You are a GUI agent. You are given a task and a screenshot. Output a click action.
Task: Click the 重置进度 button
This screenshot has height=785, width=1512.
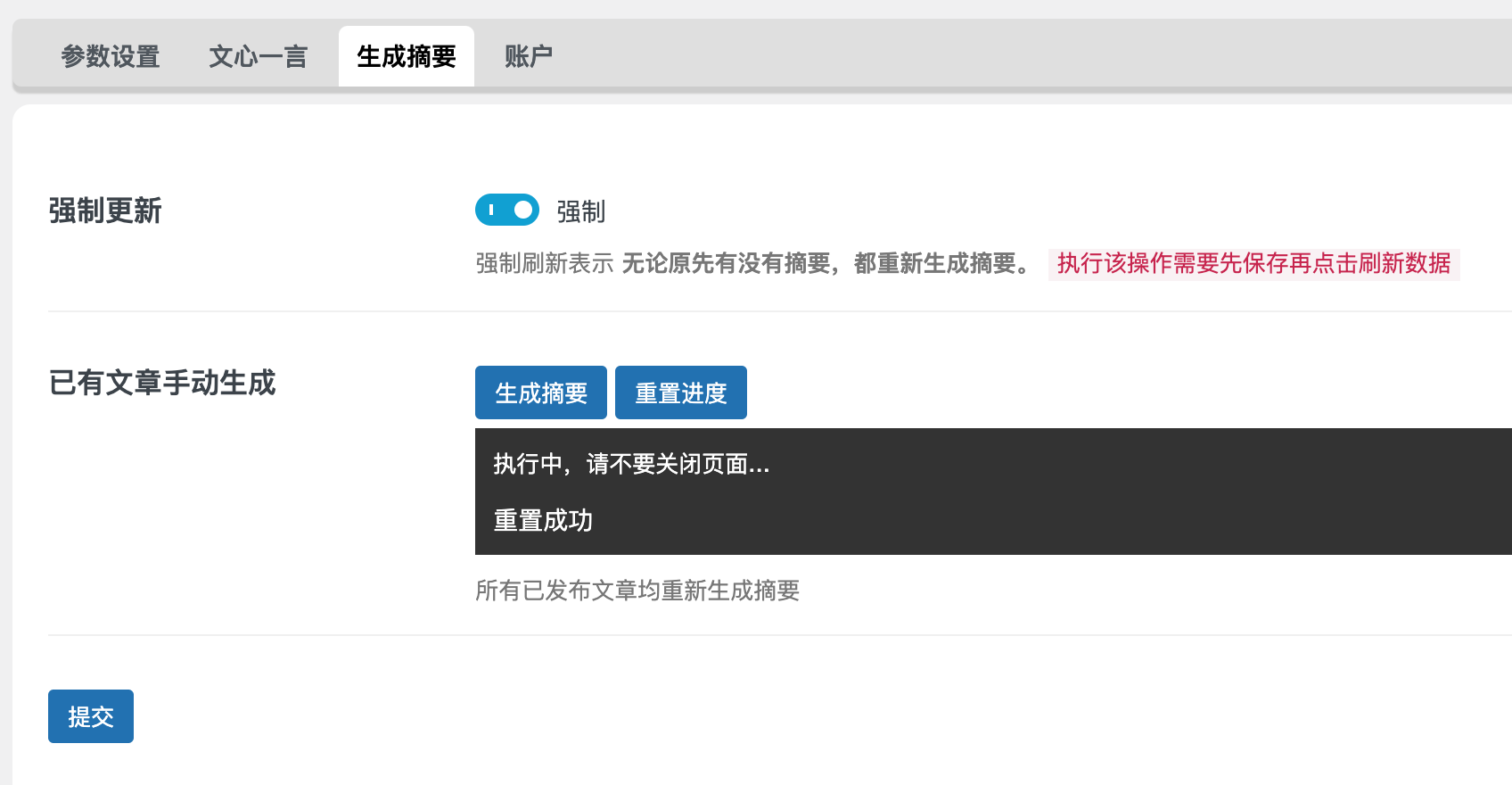(680, 392)
